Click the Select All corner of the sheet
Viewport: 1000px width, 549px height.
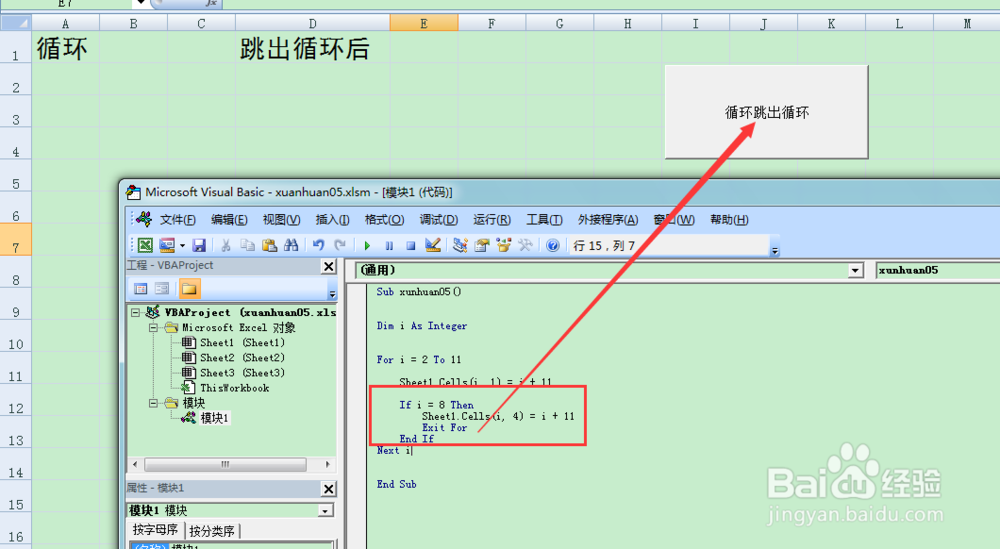[x=15, y=24]
